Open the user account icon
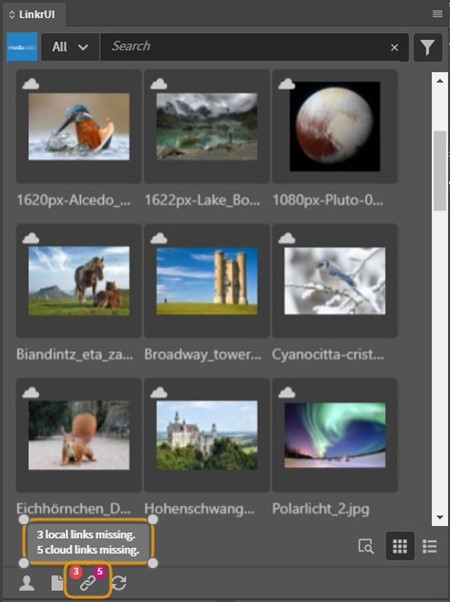Viewport: 450px width, 602px height. point(26,583)
